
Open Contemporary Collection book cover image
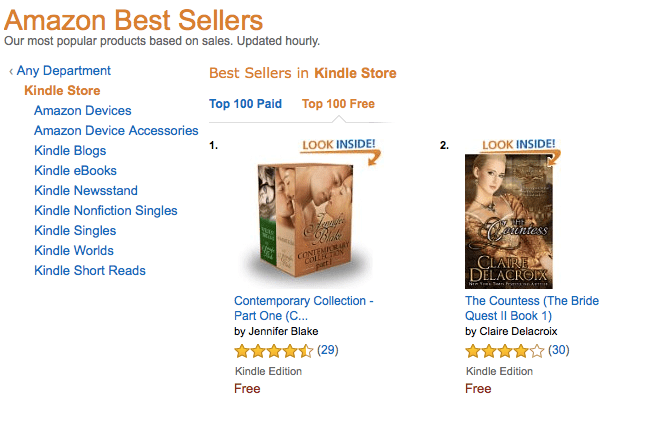click(x=296, y=224)
